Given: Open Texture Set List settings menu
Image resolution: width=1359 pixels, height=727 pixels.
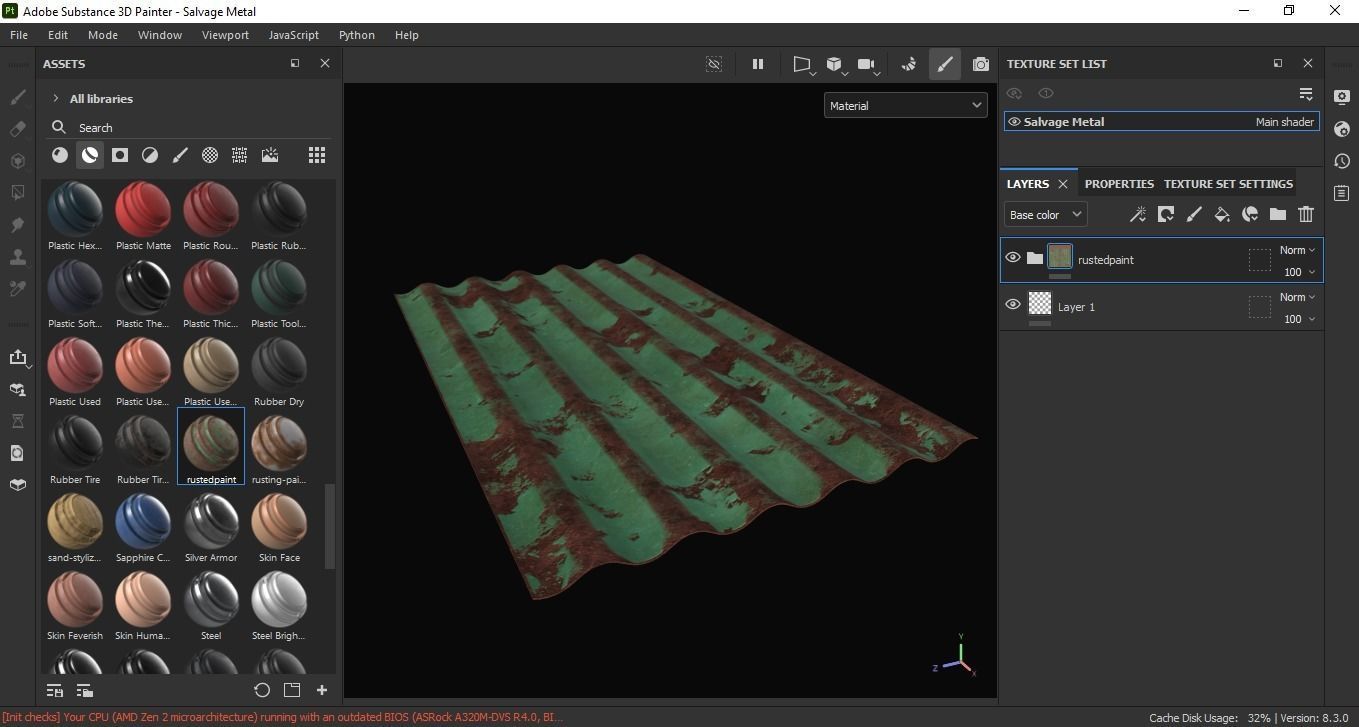Looking at the screenshot, I should click(1306, 93).
